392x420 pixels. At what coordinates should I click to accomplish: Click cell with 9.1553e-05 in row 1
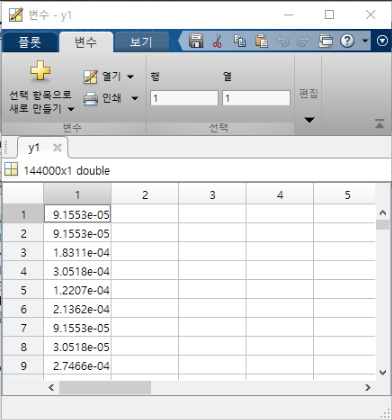pyautogui.click(x=77, y=214)
